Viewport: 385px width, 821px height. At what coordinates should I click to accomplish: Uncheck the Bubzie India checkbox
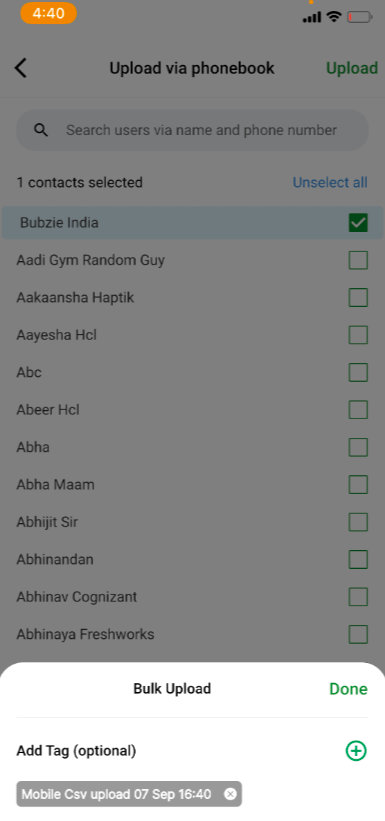pos(358,223)
